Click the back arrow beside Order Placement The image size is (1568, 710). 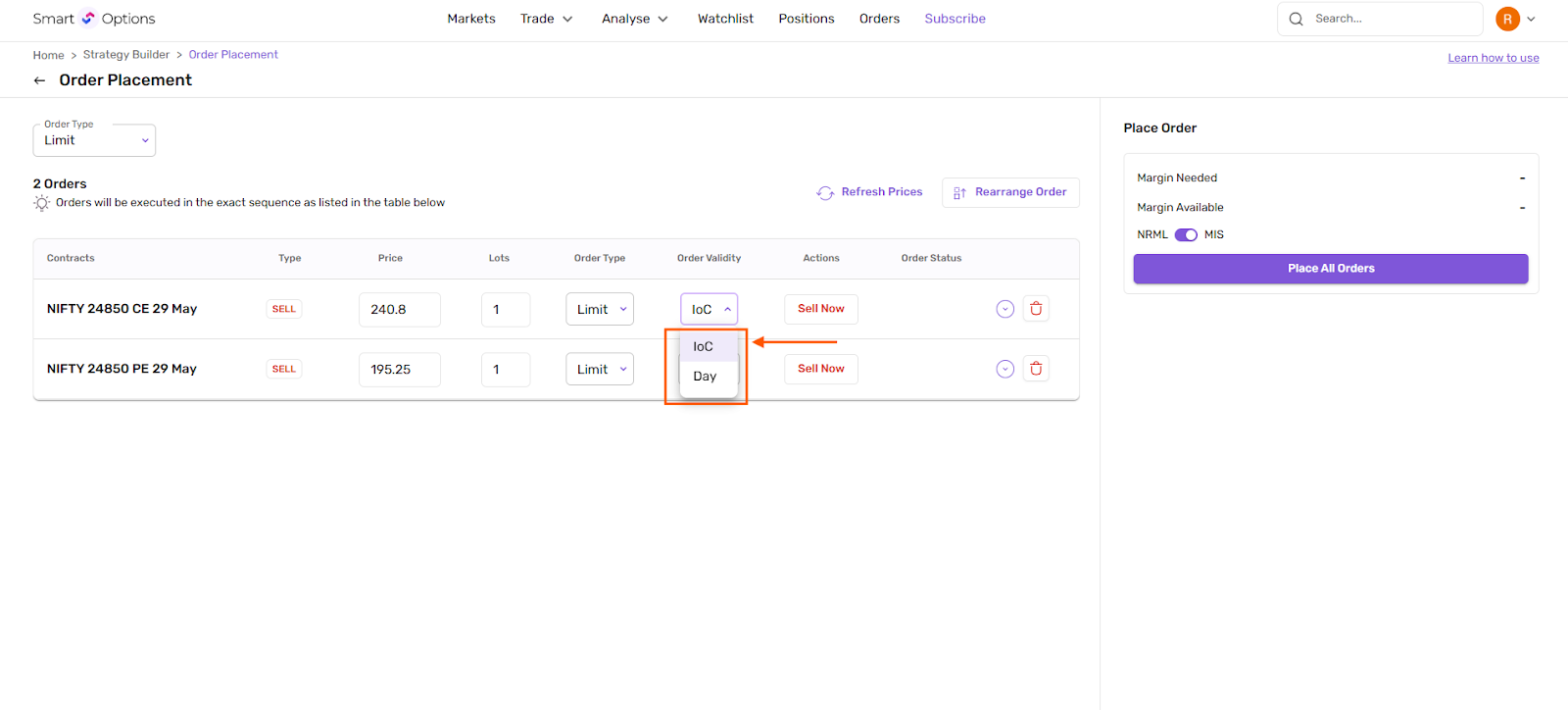tap(39, 80)
